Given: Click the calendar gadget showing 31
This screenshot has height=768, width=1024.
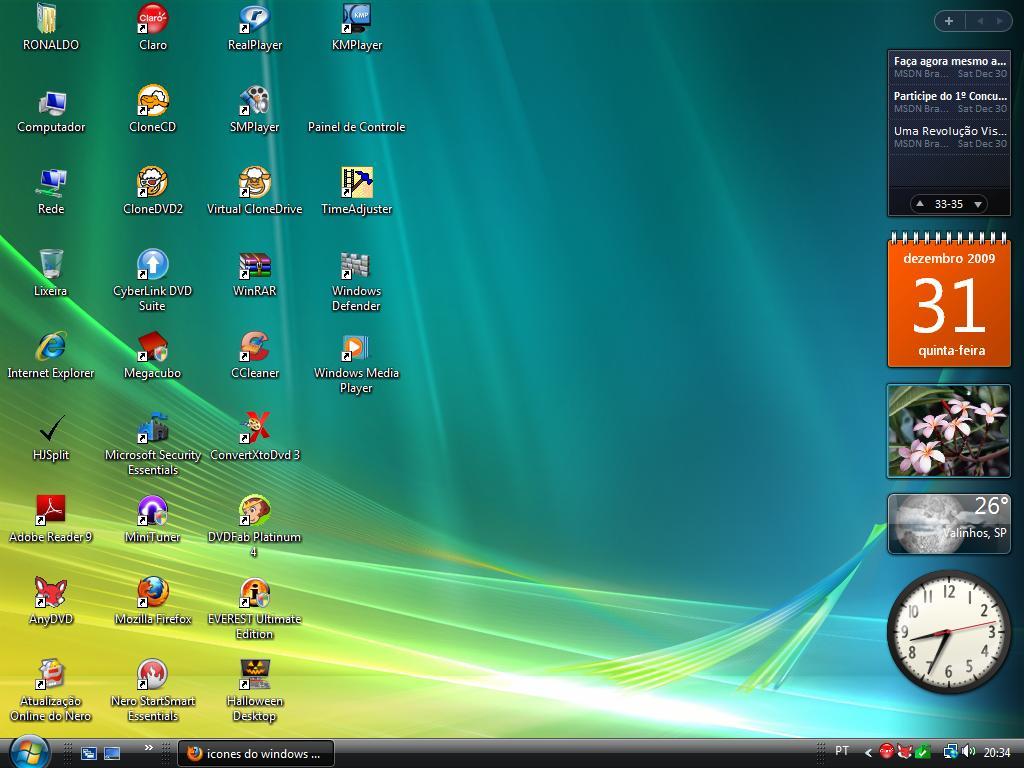Looking at the screenshot, I should (949, 300).
